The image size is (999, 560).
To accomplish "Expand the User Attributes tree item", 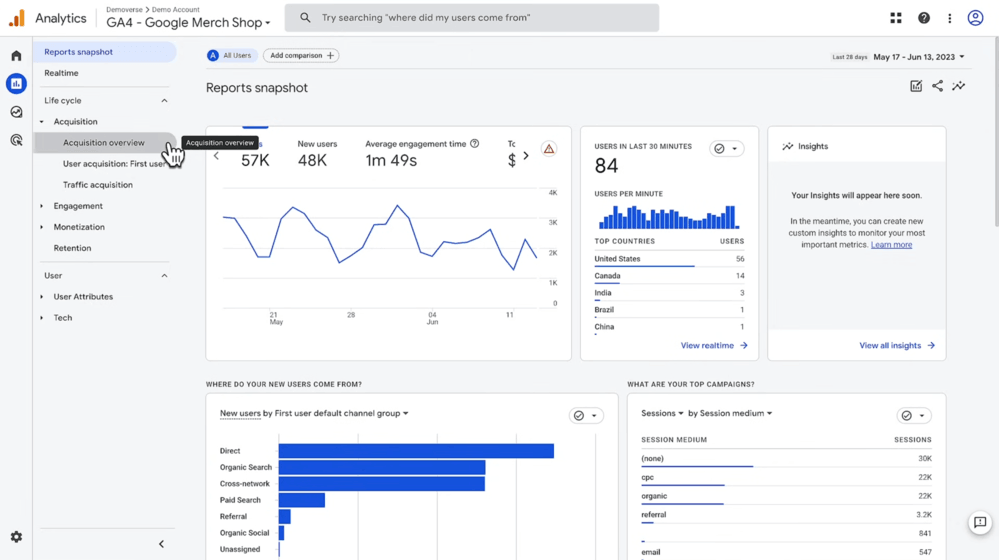I will pos(42,297).
